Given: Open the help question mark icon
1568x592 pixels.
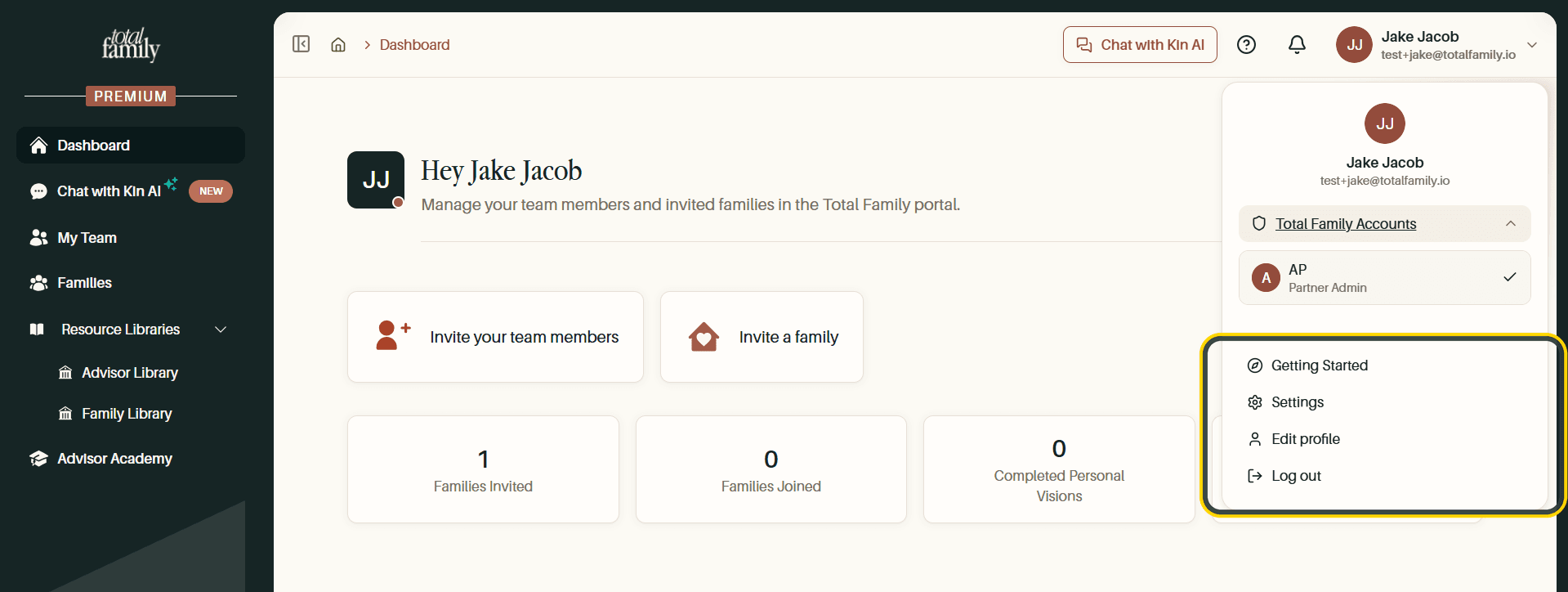Looking at the screenshot, I should click(1246, 45).
